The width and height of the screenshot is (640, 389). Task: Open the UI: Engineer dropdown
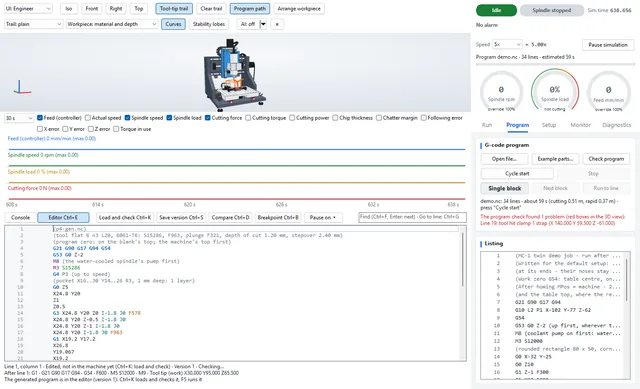click(x=28, y=9)
